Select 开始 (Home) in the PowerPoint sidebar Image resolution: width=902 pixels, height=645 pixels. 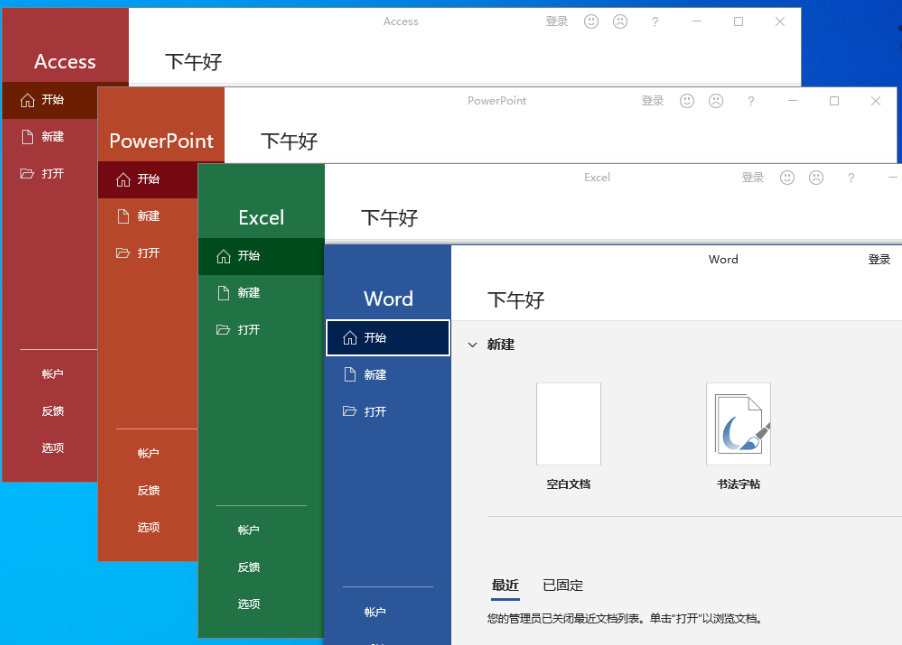coord(148,180)
